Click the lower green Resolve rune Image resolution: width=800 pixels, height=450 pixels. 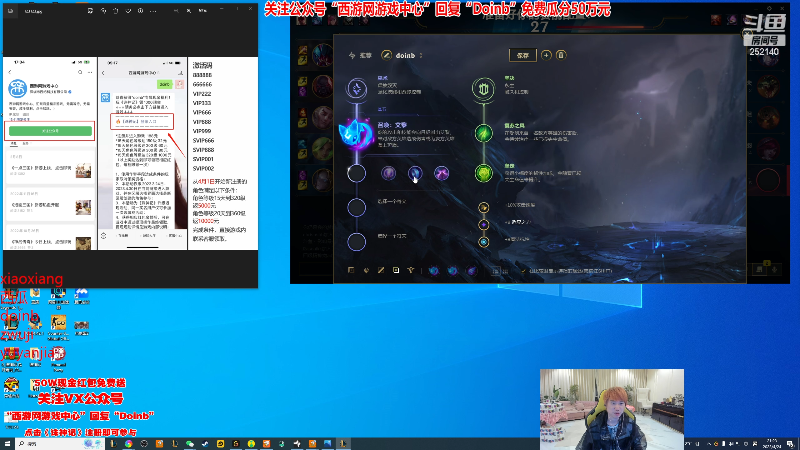click(484, 173)
